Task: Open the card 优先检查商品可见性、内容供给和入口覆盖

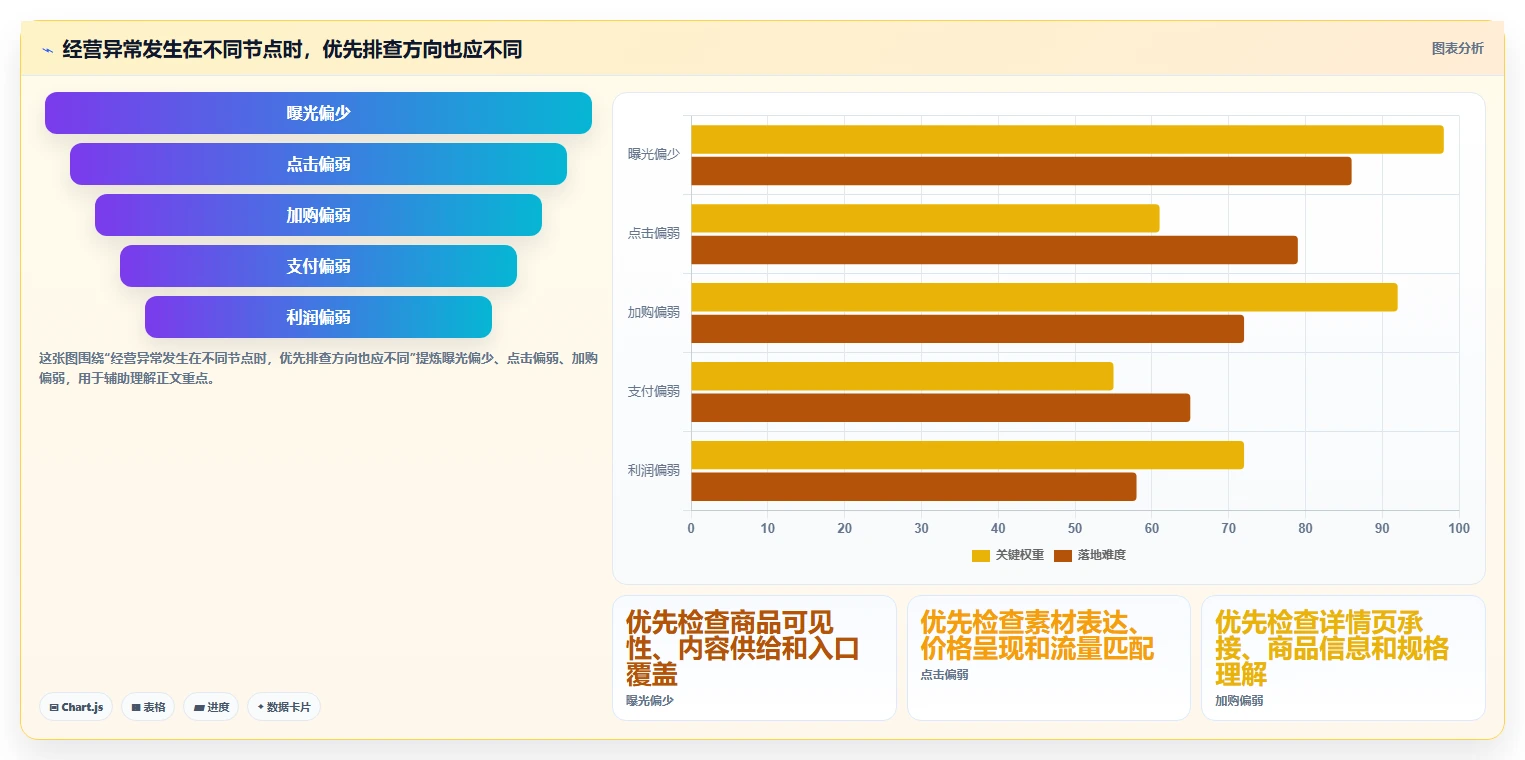Action: coord(754,658)
